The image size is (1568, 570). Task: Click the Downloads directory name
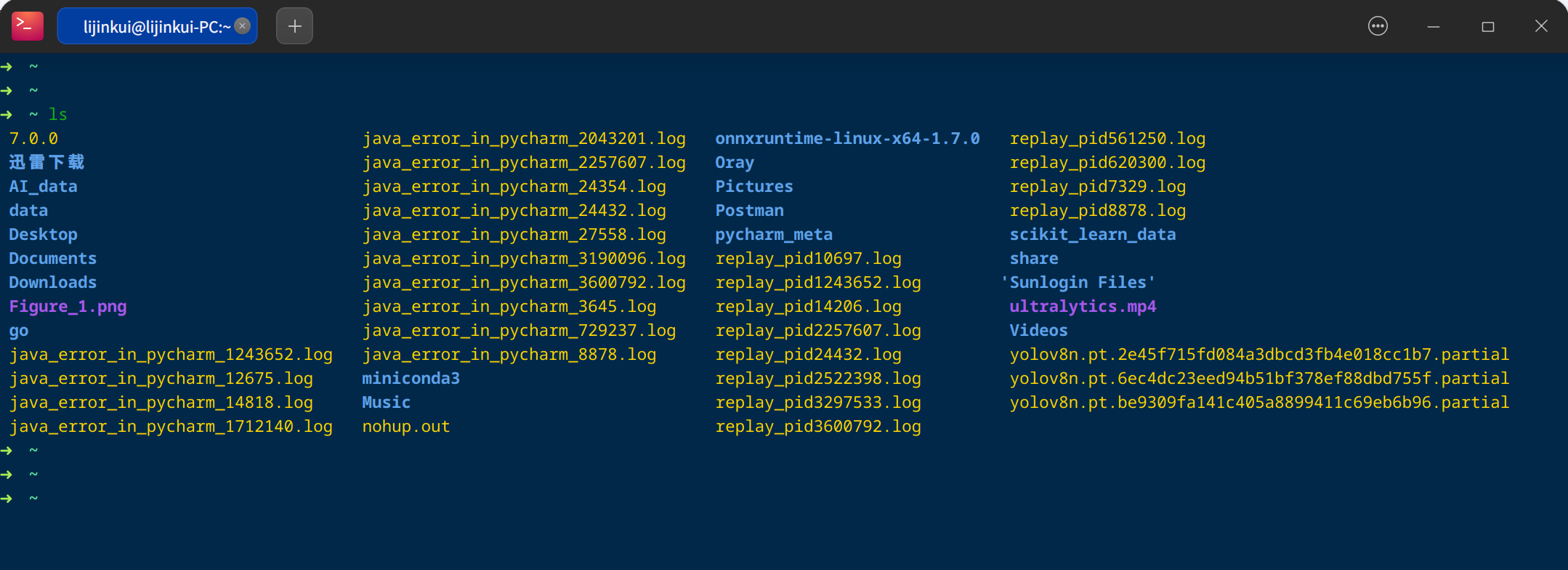53,282
